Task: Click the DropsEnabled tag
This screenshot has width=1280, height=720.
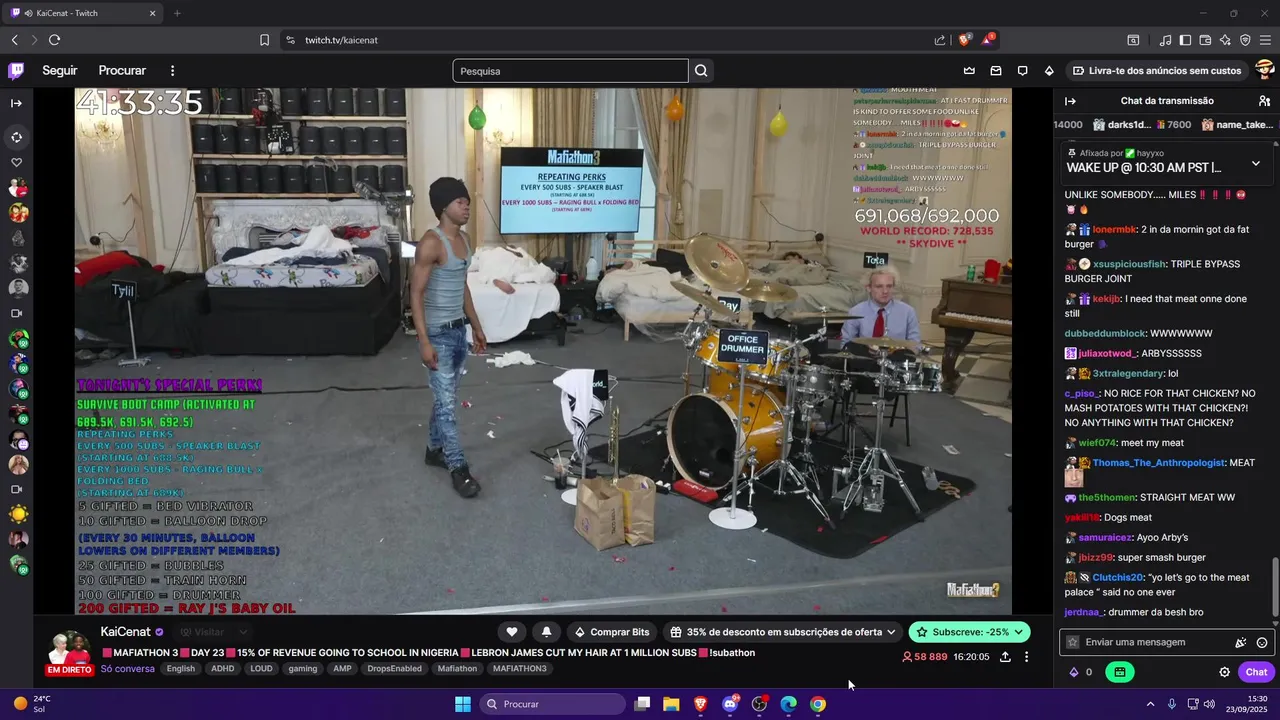Action: click(394, 669)
